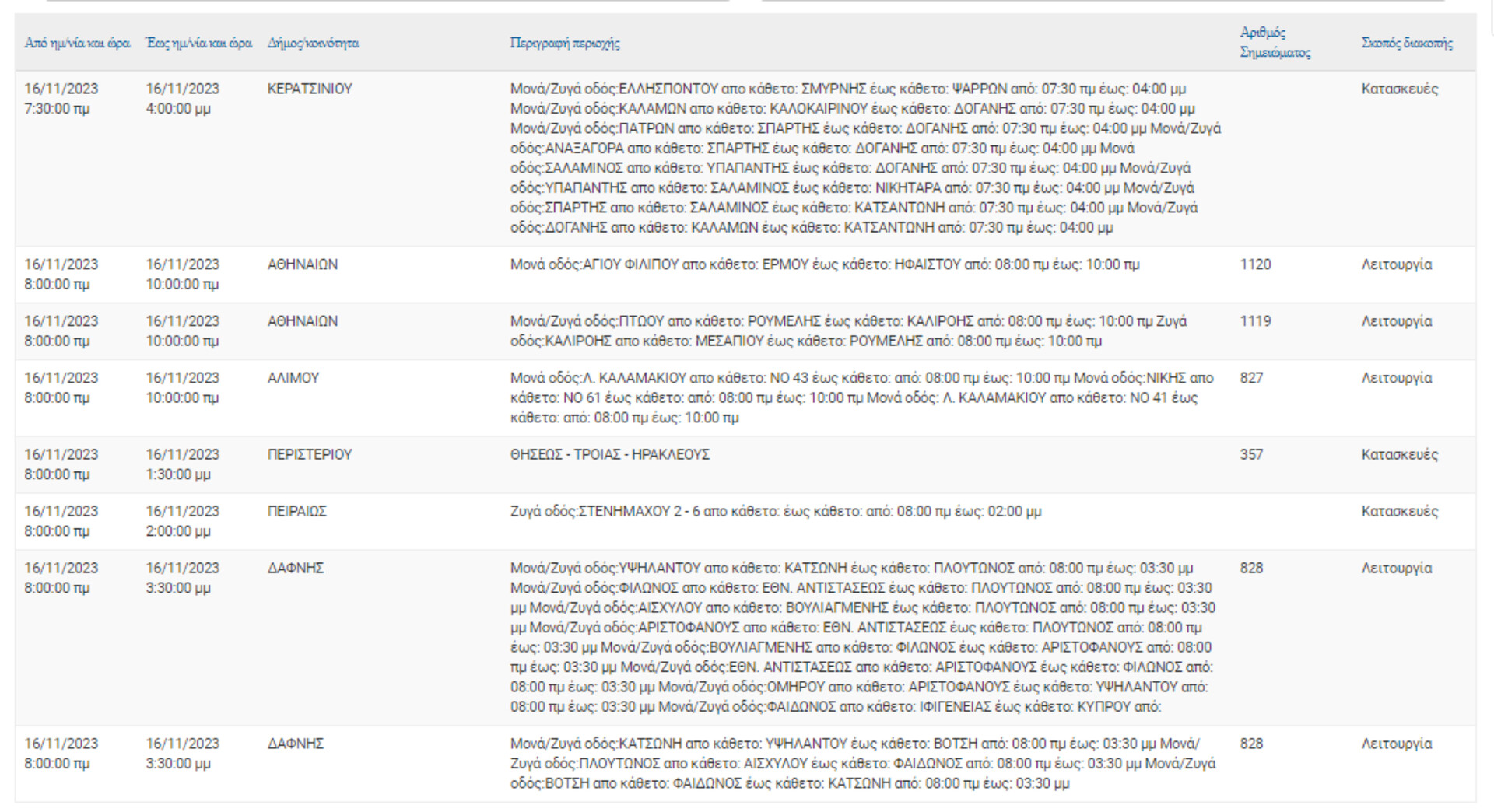Select the ΠΕΙΡΑΙΩΣ municipality cell
Image resolution: width=1494 pixels, height=812 pixels.
coord(297,511)
